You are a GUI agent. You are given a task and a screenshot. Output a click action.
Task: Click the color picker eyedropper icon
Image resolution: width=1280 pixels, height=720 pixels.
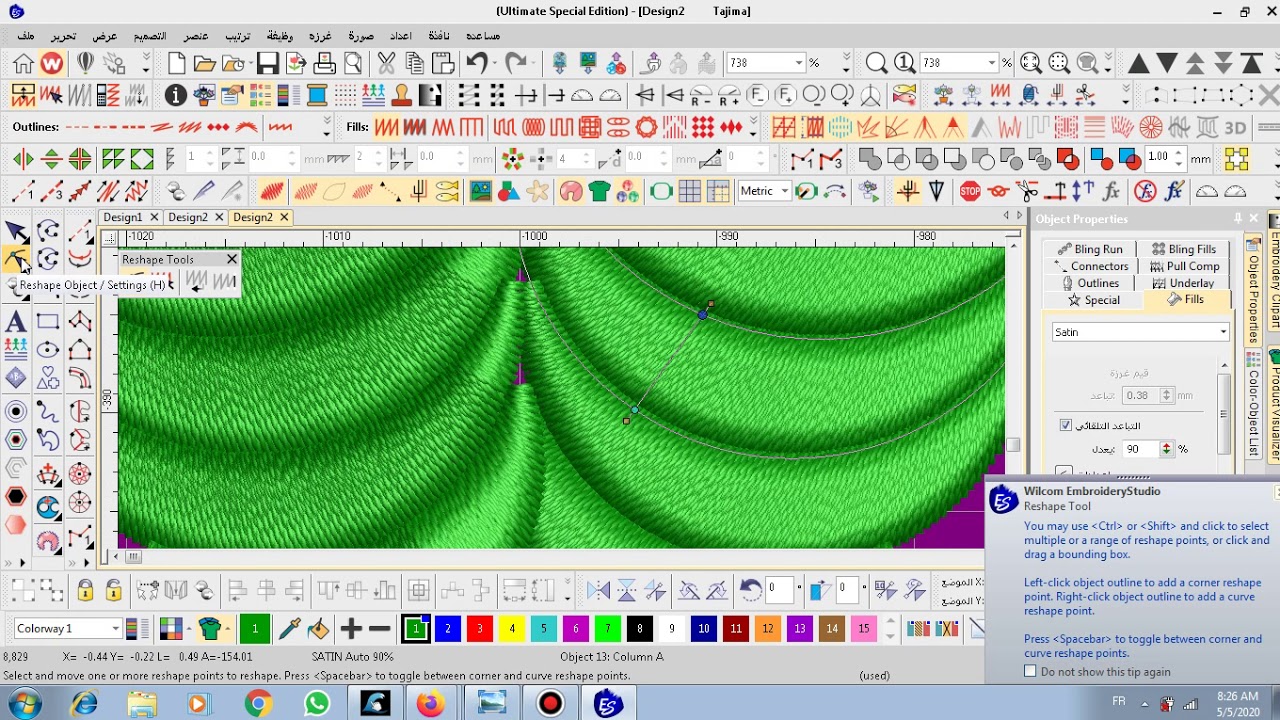[x=290, y=629]
